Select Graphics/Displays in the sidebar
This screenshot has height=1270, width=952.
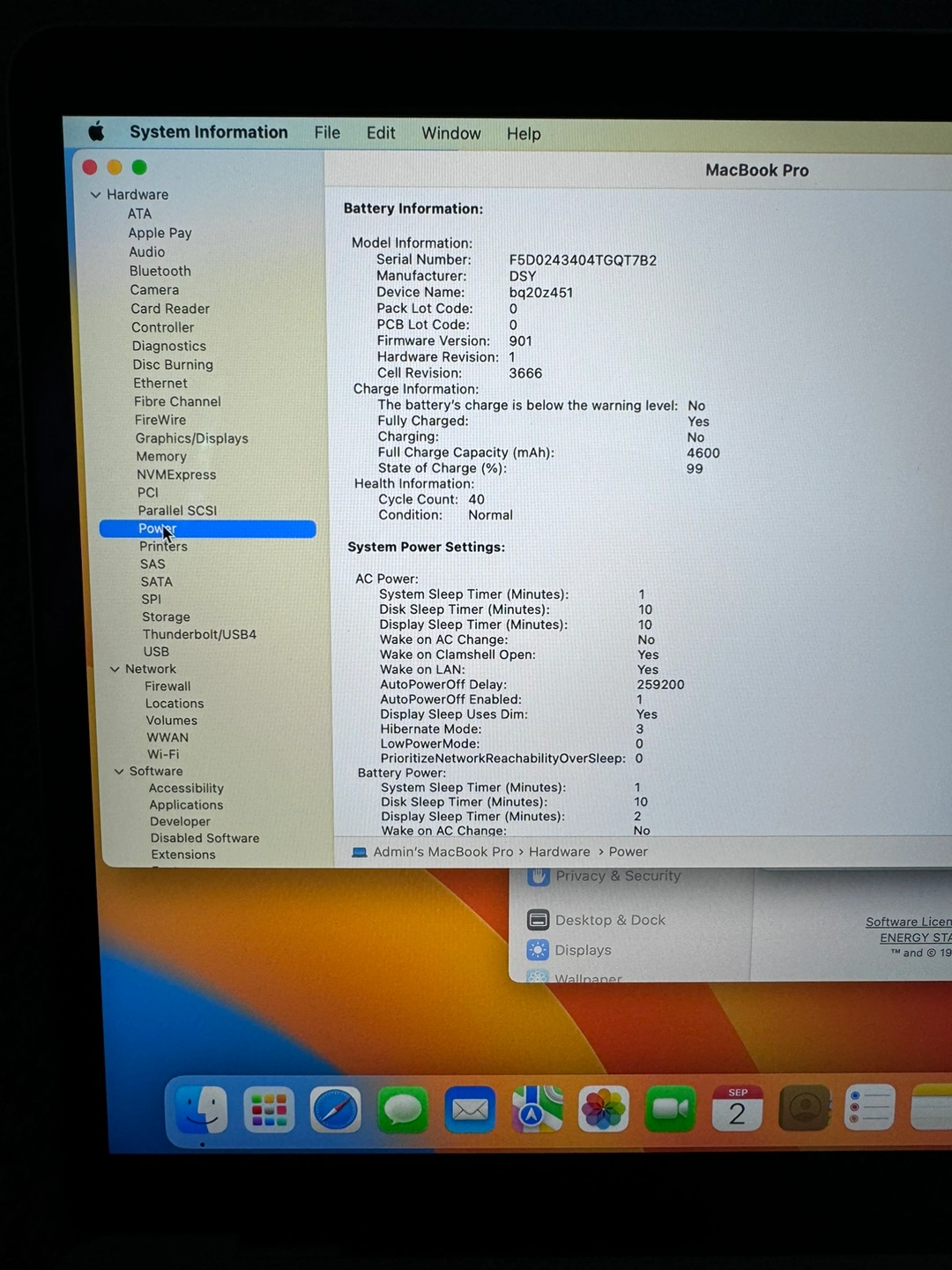coord(191,438)
